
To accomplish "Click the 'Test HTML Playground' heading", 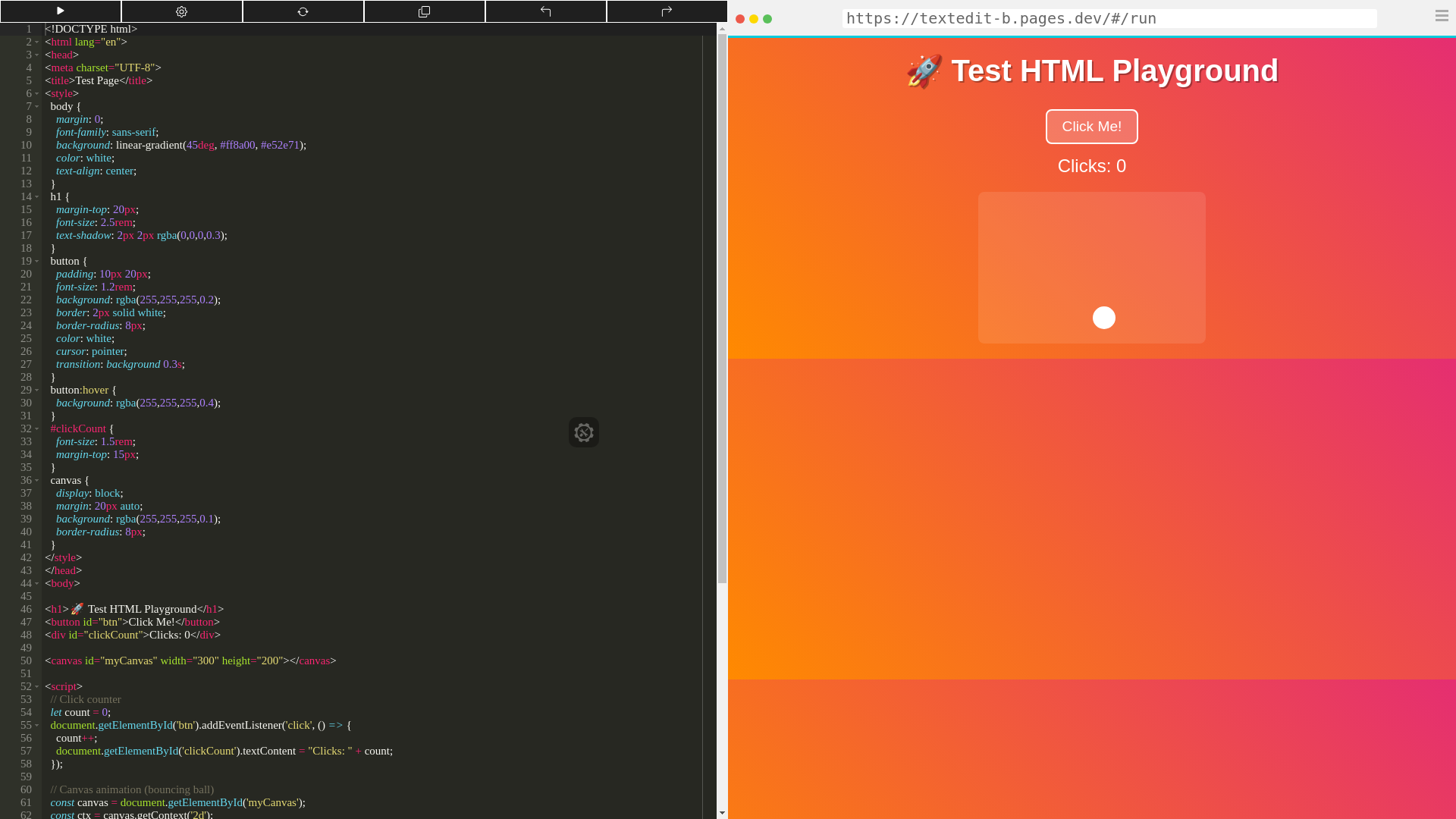I will [1092, 71].
